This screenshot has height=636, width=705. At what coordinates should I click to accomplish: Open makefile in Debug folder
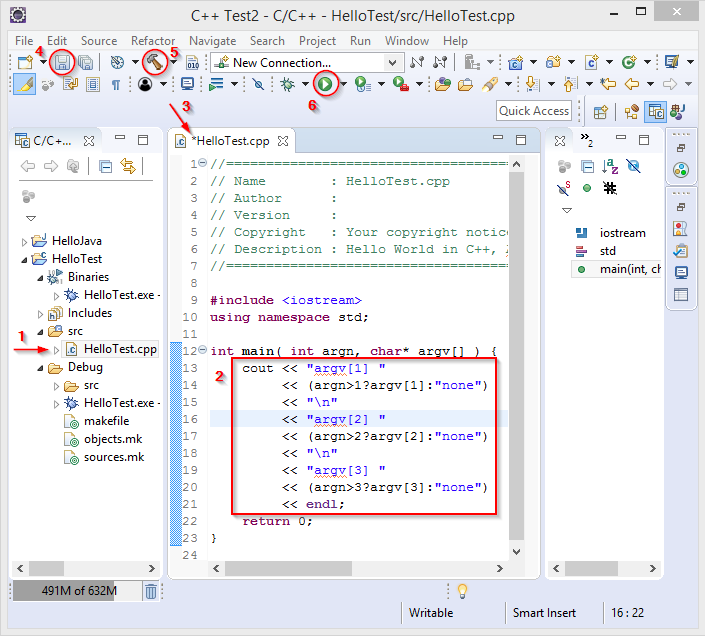pos(107,421)
